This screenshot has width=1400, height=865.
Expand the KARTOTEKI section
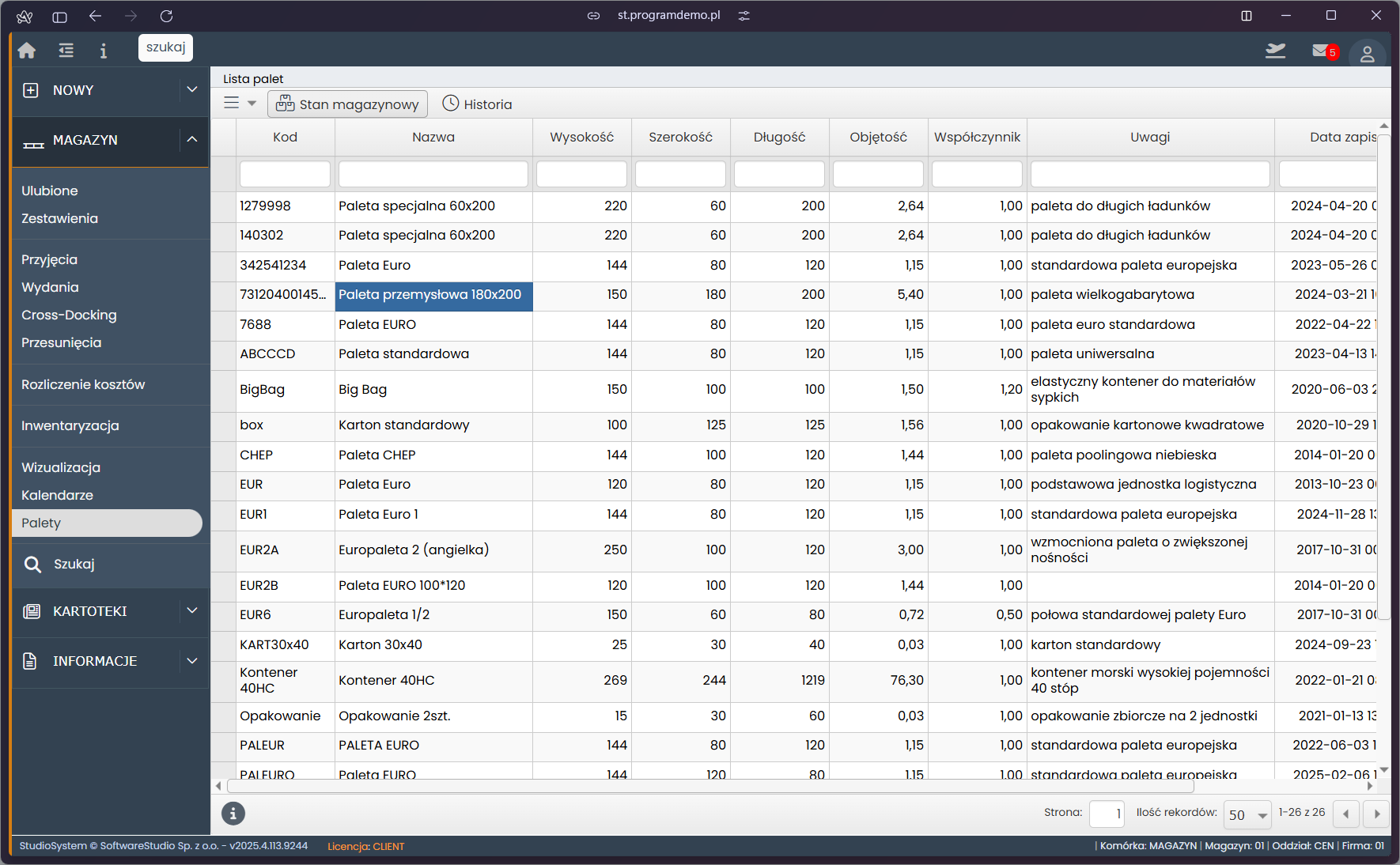[x=191, y=611]
